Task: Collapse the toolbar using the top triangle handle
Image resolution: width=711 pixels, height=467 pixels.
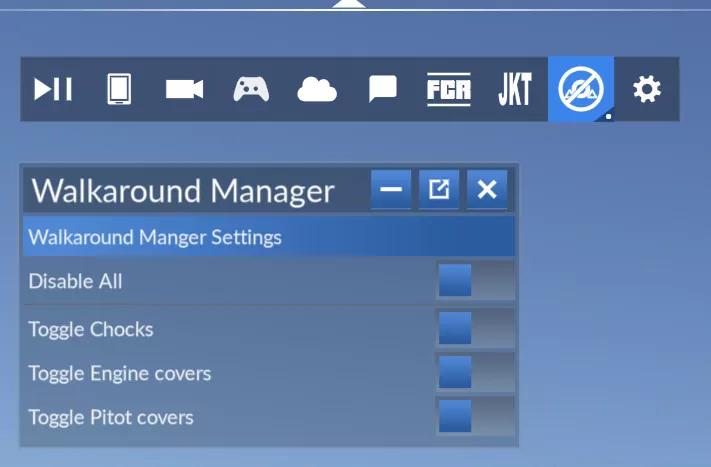Action: tap(348, 4)
